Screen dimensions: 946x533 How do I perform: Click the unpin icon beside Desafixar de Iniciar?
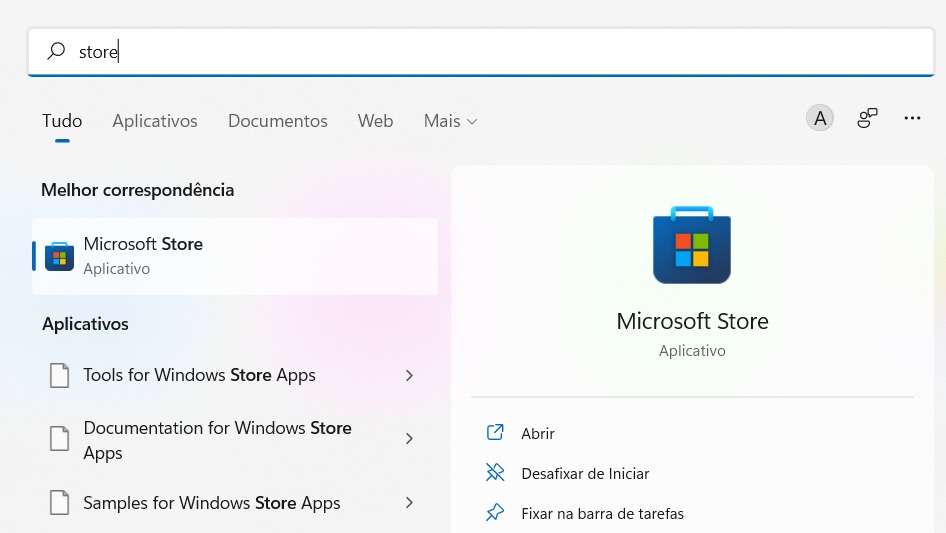pyautogui.click(x=495, y=472)
